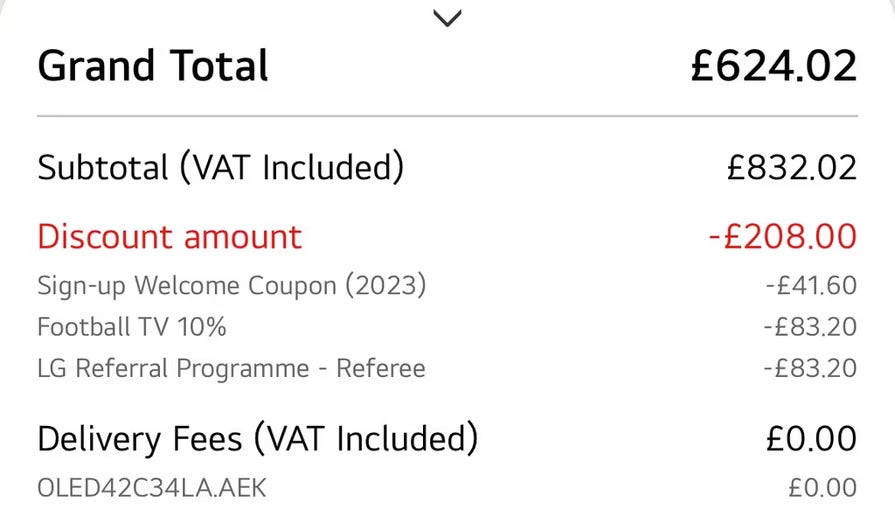895x531 pixels.
Task: Click the grey £0.00 beside the model code
Action: tap(822, 488)
